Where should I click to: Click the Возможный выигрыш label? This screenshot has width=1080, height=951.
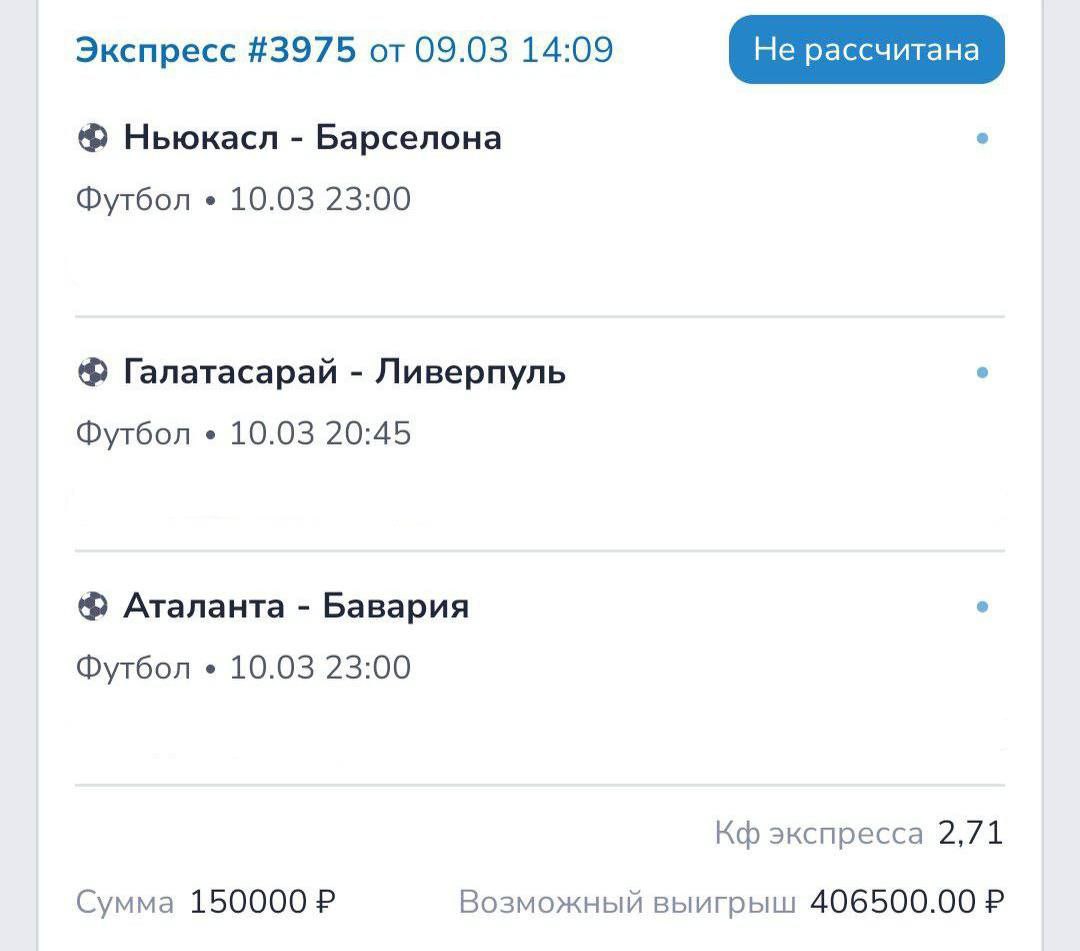coord(627,902)
